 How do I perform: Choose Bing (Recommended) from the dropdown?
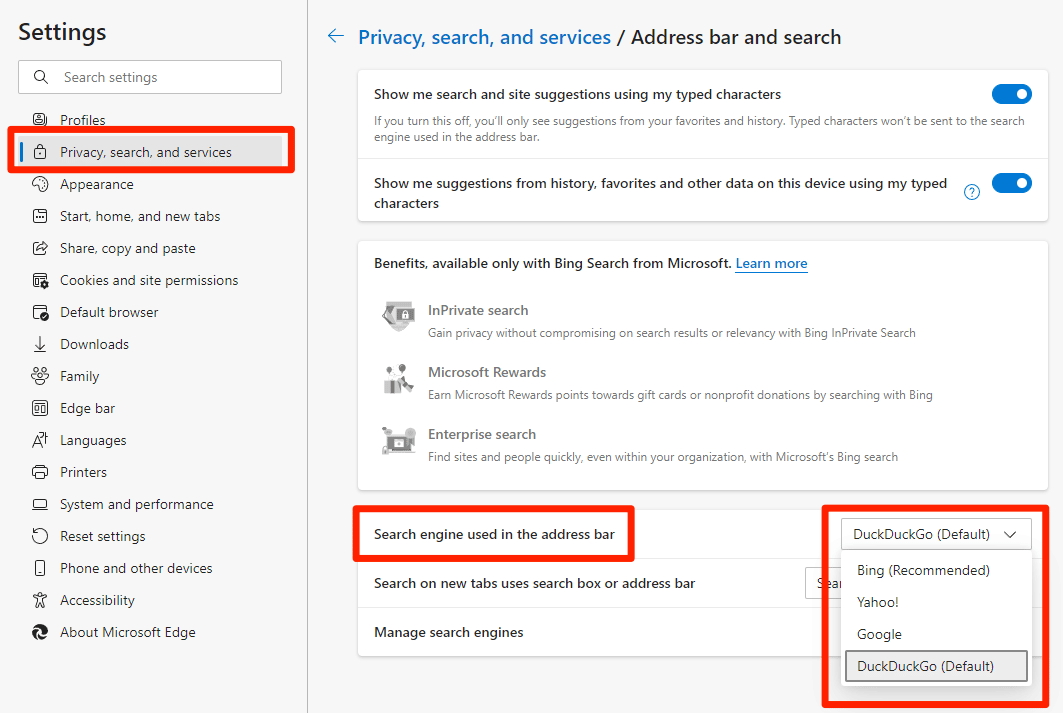(x=936, y=570)
